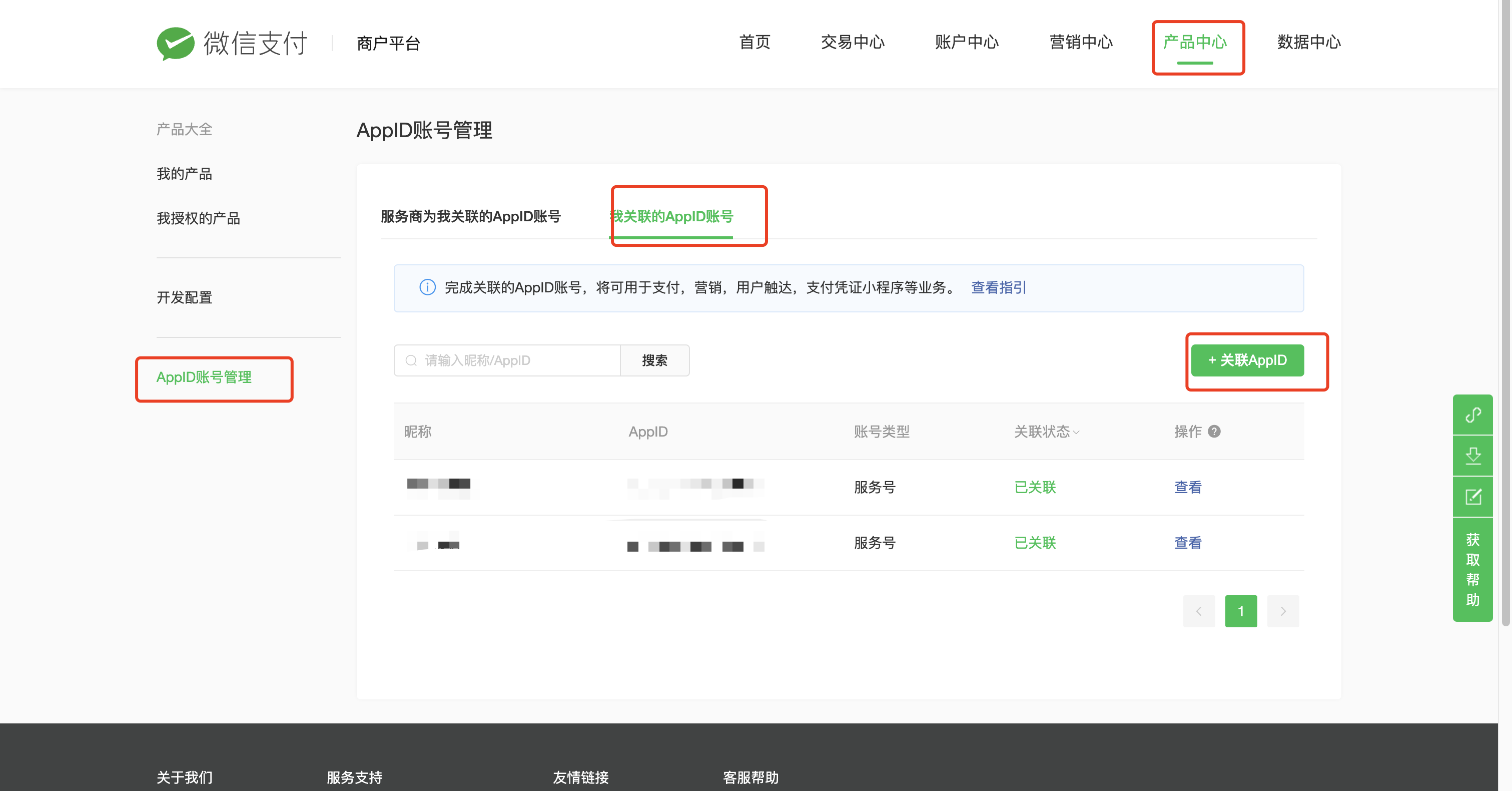Image resolution: width=1512 pixels, height=791 pixels.
Task: Open the 账户中心 menu
Action: 967,42
